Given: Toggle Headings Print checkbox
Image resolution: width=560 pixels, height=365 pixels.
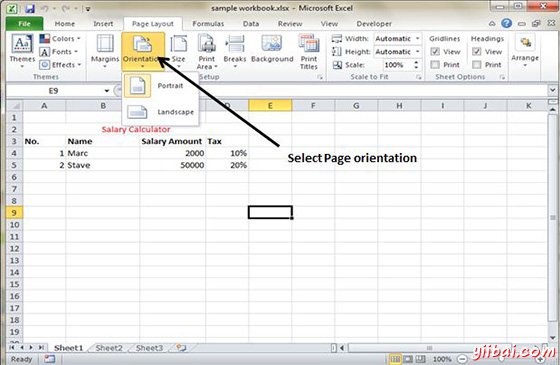Looking at the screenshot, I should point(477,65).
